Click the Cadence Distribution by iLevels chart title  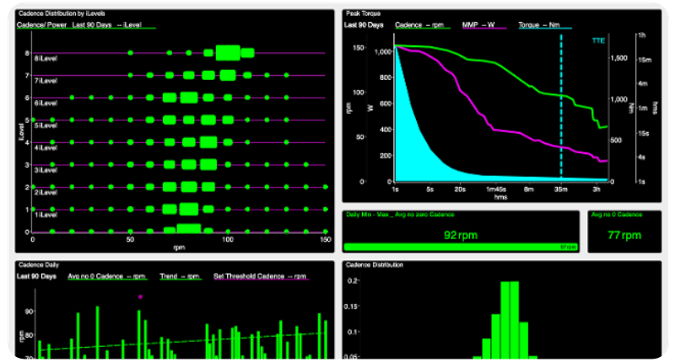pyautogui.click(x=62, y=13)
